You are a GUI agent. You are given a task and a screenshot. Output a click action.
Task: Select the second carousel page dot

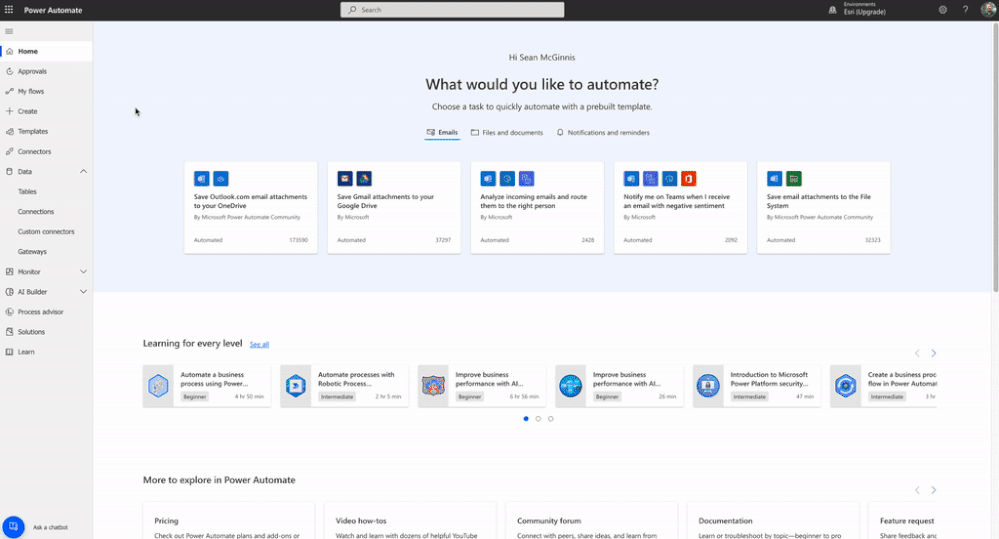click(x=538, y=419)
